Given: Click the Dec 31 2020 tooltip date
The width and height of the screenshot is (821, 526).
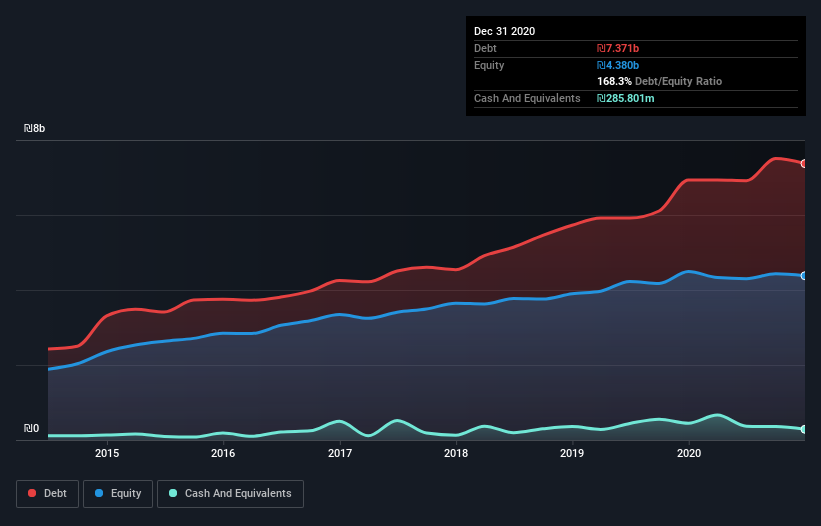Looking at the screenshot, I should coord(504,31).
